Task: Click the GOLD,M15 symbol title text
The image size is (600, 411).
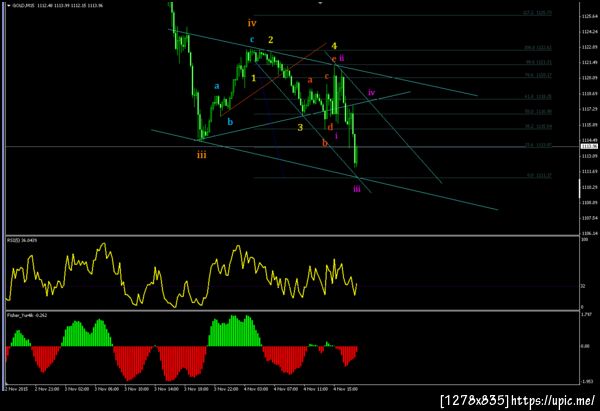Action: point(24,6)
